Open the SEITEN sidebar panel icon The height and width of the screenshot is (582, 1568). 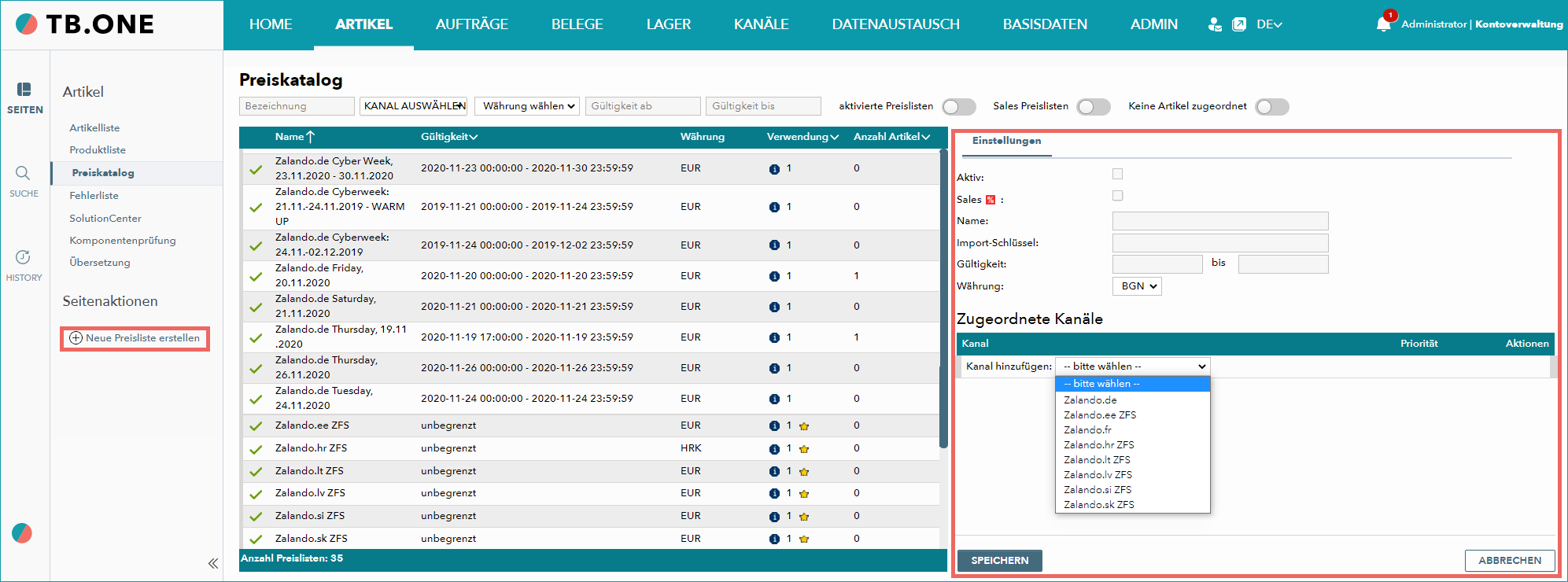(24, 90)
